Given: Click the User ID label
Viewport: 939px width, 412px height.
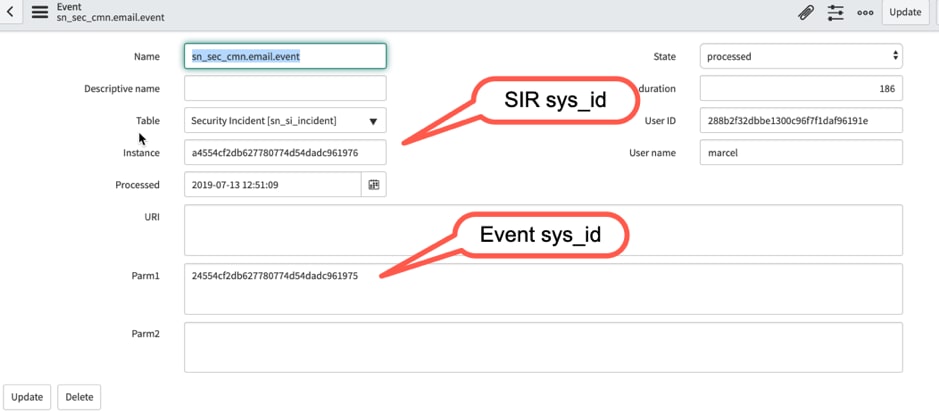Looking at the screenshot, I should (660, 121).
